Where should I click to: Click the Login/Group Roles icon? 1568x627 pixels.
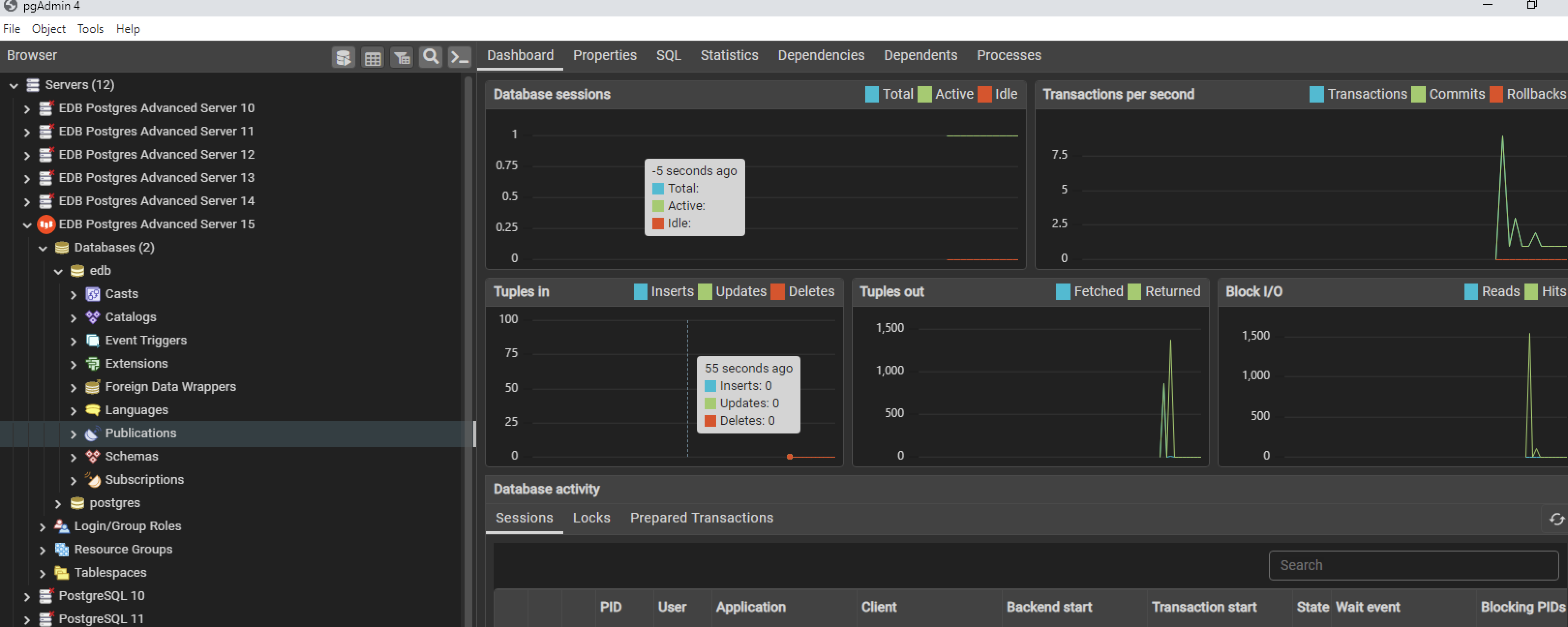[61, 526]
